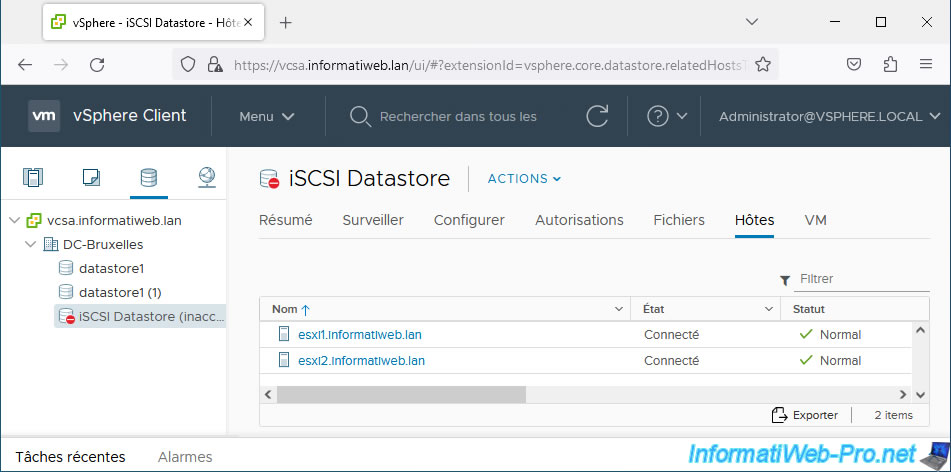This screenshot has height=472, width=951.
Task: Focus the Filtrer input field
Action: 862,279
